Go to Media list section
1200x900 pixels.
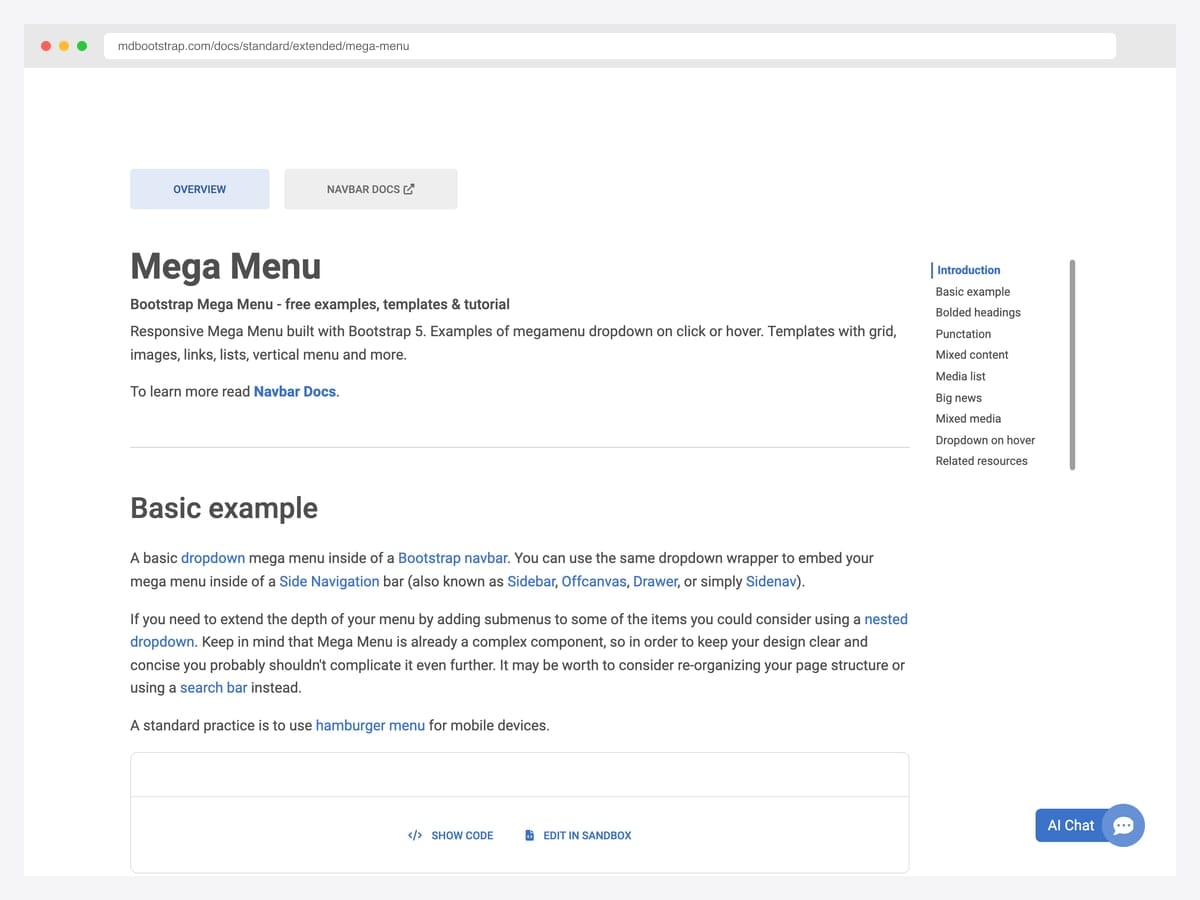[x=961, y=376]
